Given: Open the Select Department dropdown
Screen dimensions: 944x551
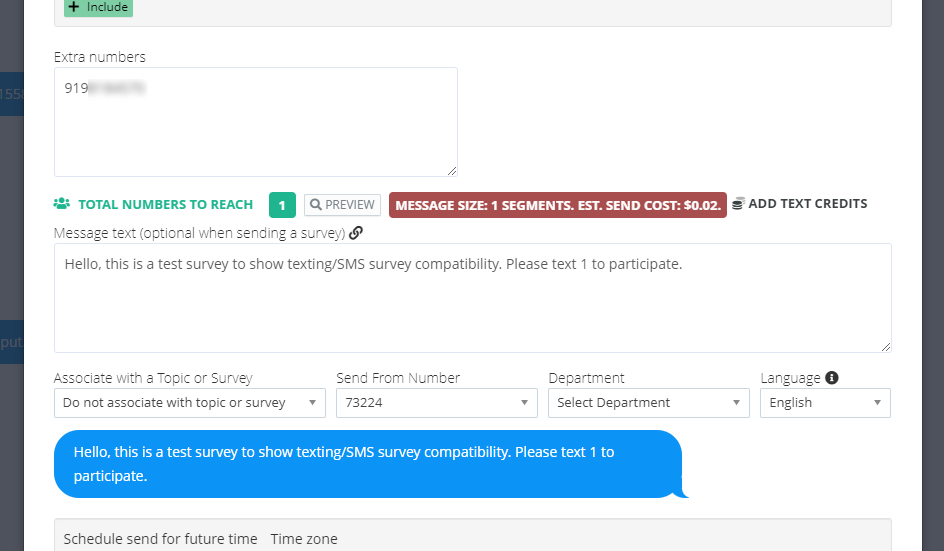Looking at the screenshot, I should click(648, 403).
